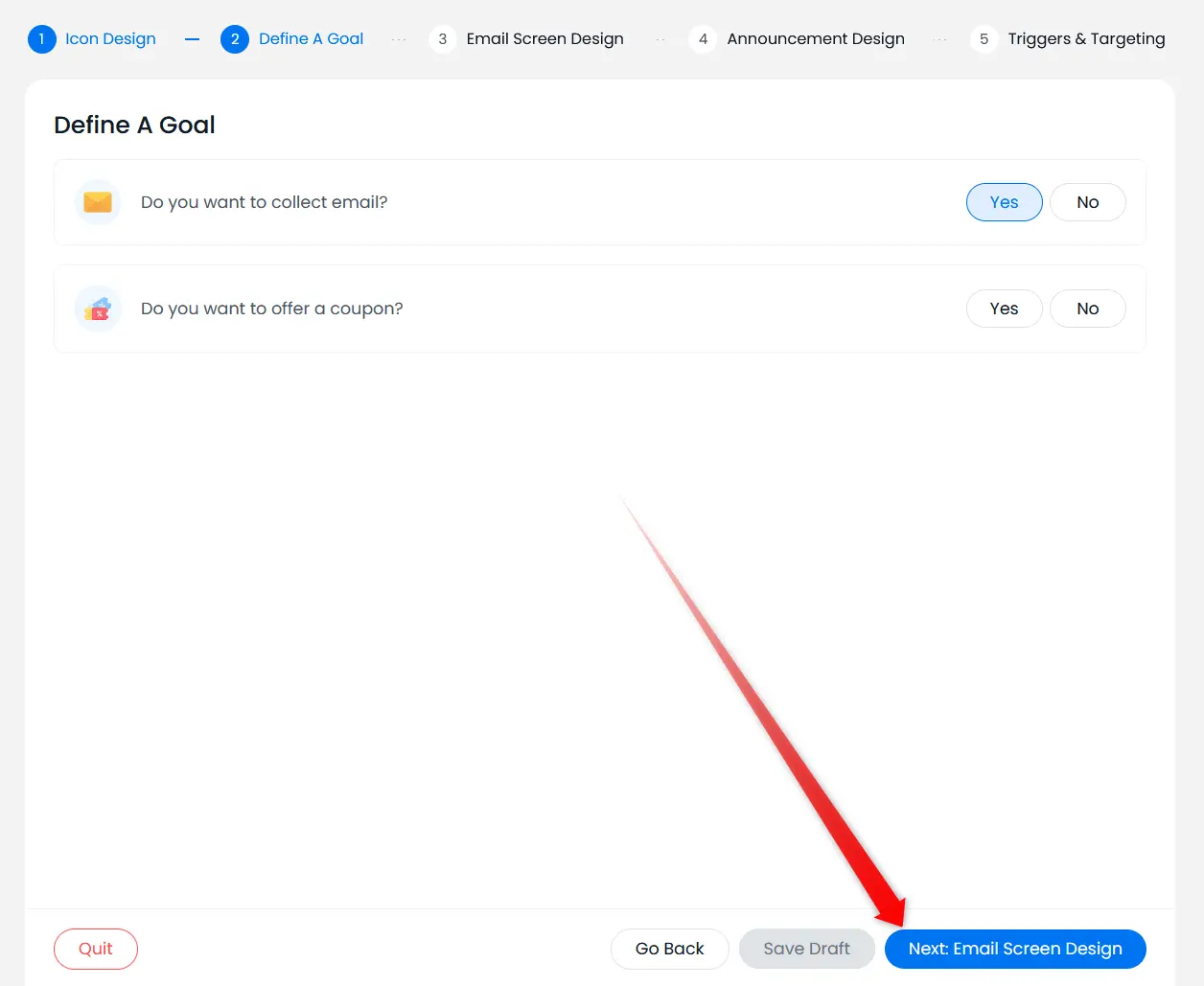Choose No for collecting email
Viewport: 1204px width, 986px height.
tap(1087, 202)
